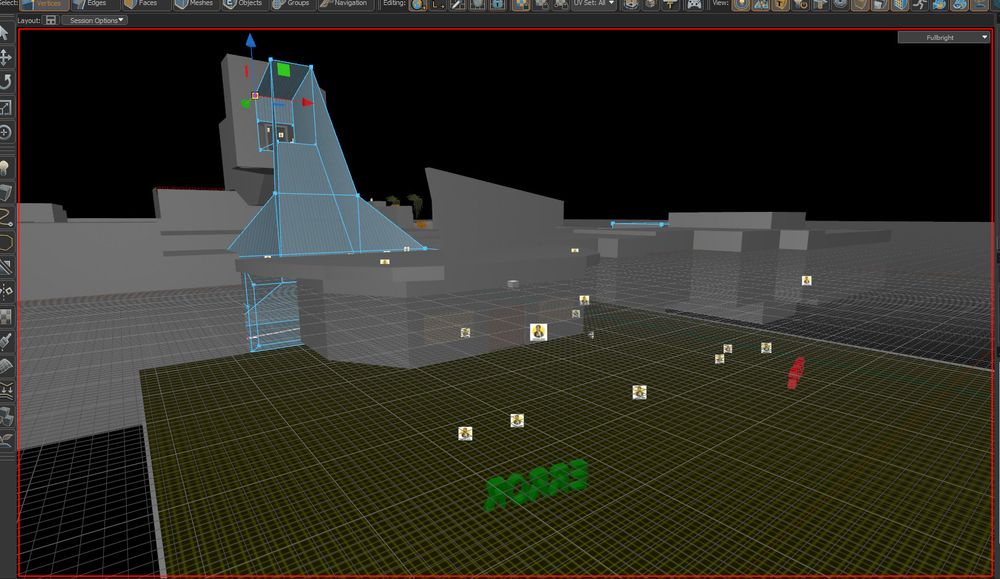Toggle the running man icon in View
1000x579 pixels.
(x=920, y=4)
